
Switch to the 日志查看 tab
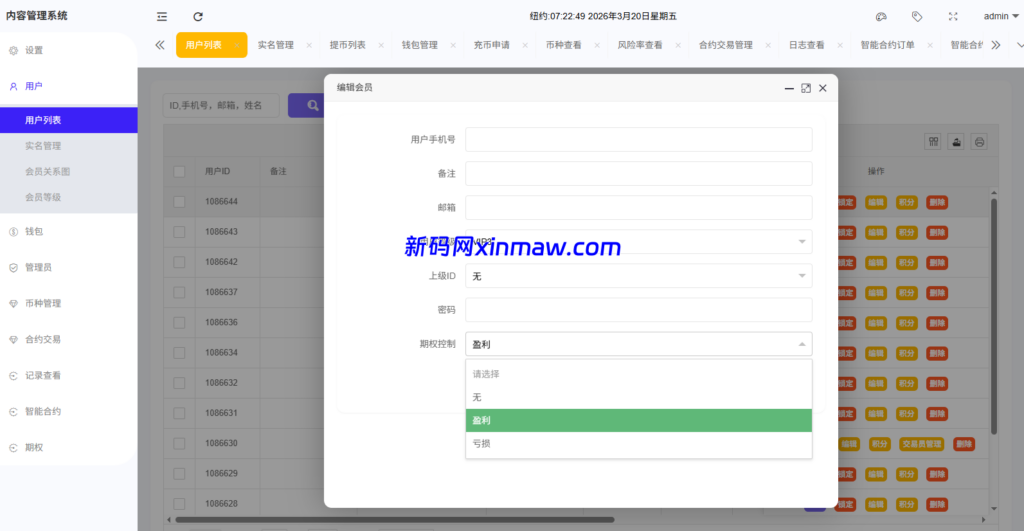(x=807, y=45)
